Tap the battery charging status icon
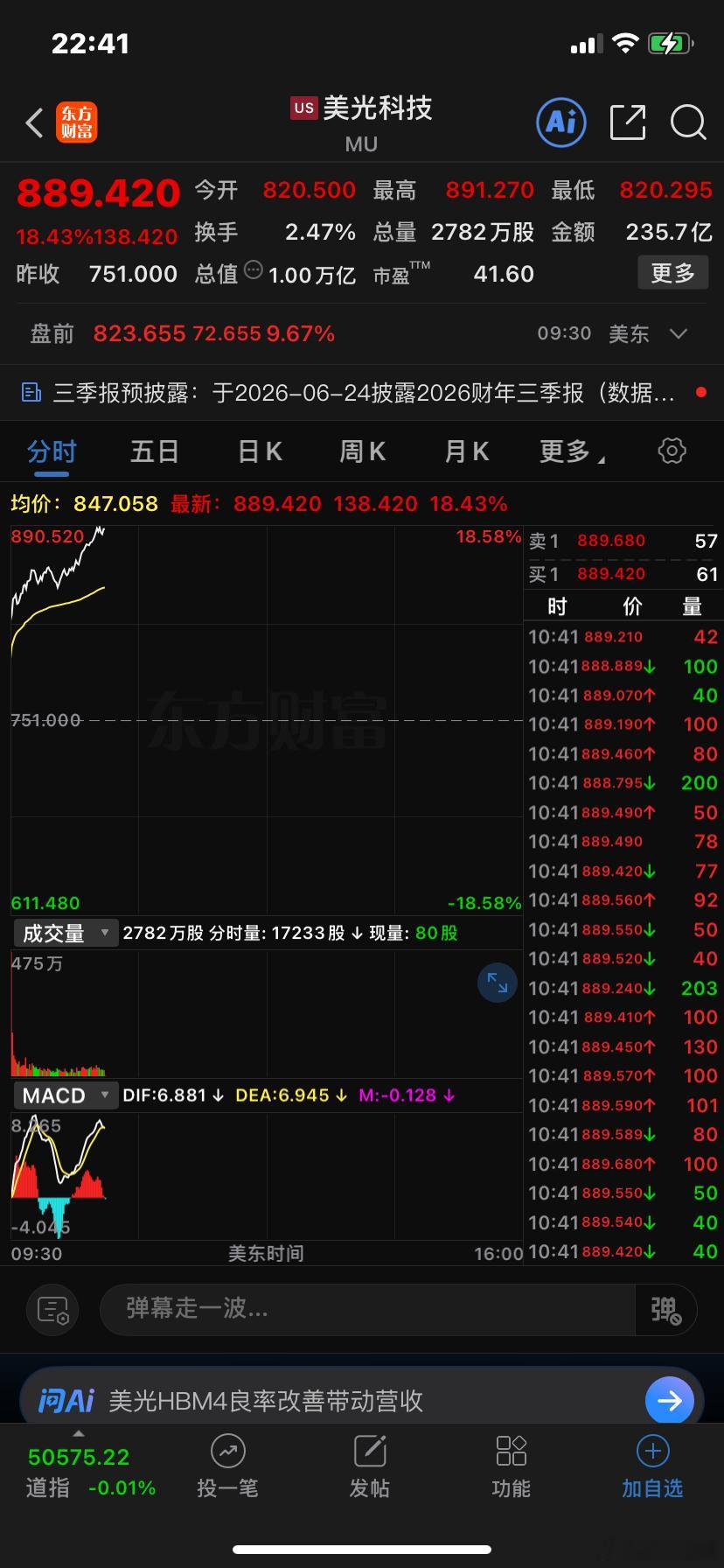 (x=671, y=44)
